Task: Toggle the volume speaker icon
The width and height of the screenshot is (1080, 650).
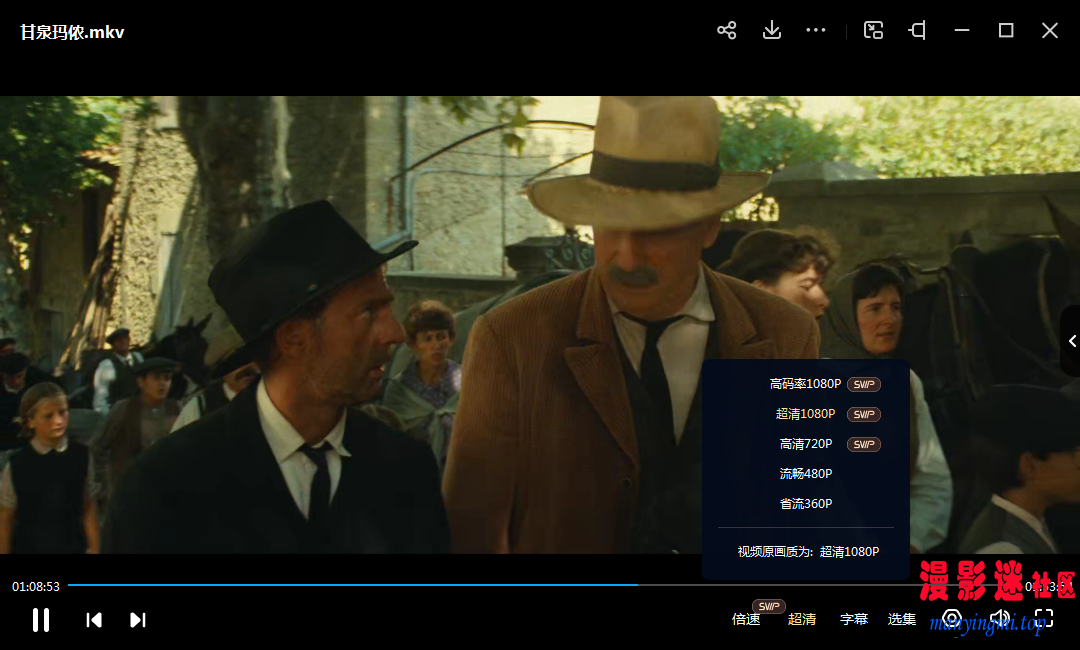Action: click(999, 619)
